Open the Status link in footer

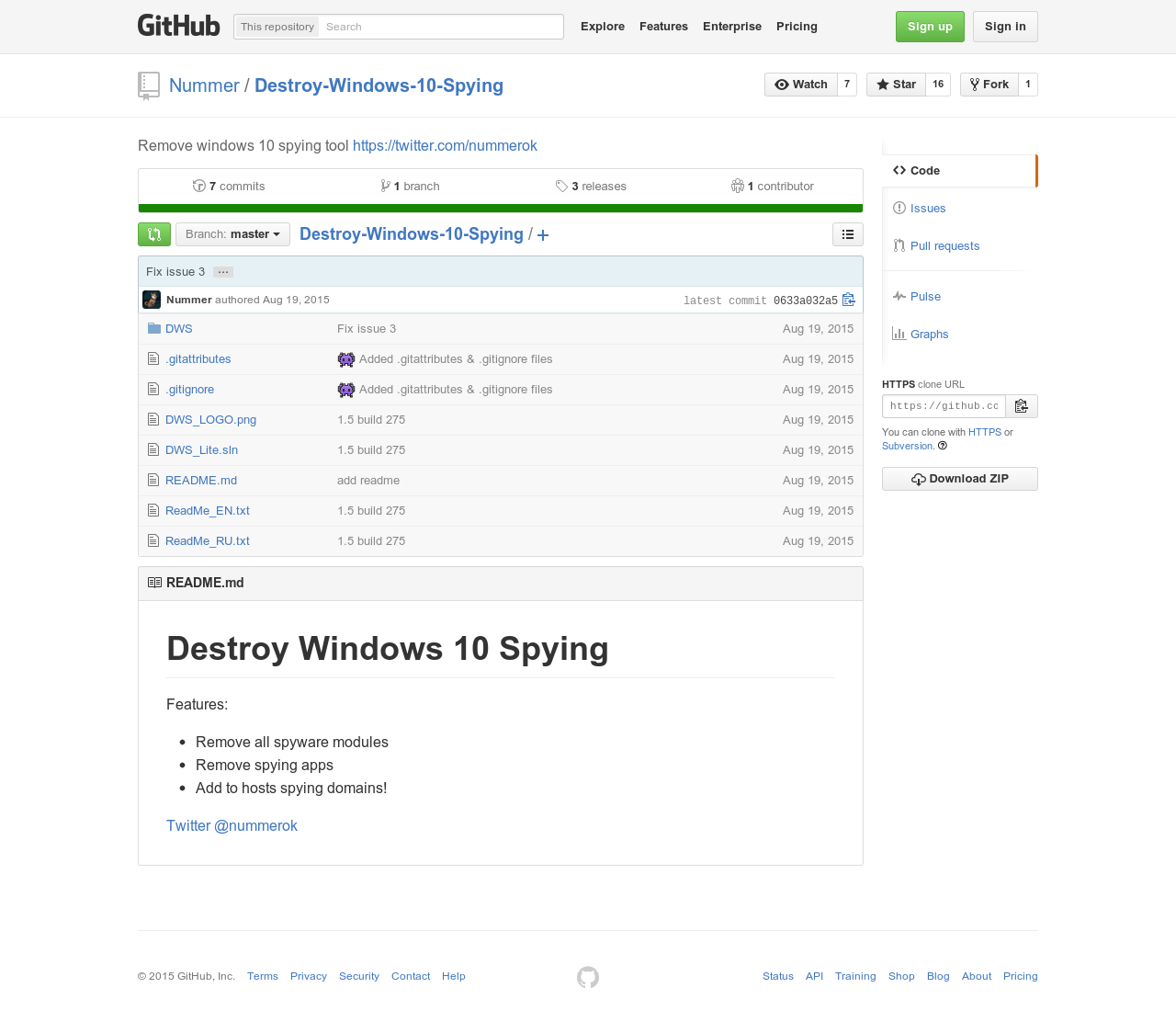pos(778,977)
